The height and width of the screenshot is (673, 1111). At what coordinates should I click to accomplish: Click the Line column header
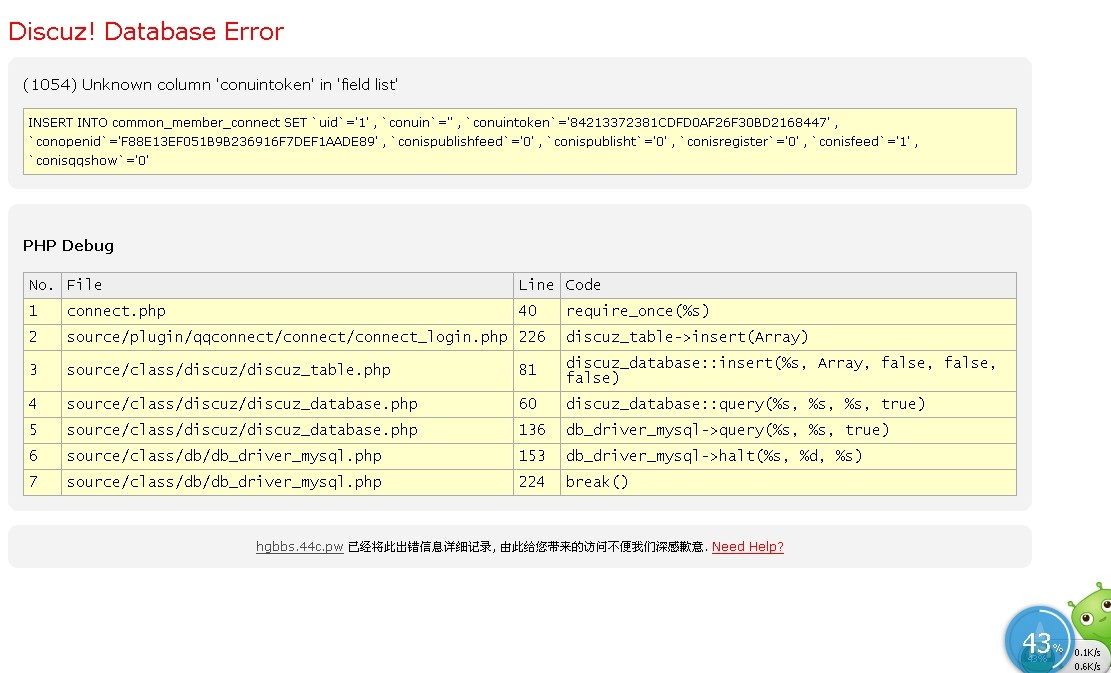[x=536, y=285]
